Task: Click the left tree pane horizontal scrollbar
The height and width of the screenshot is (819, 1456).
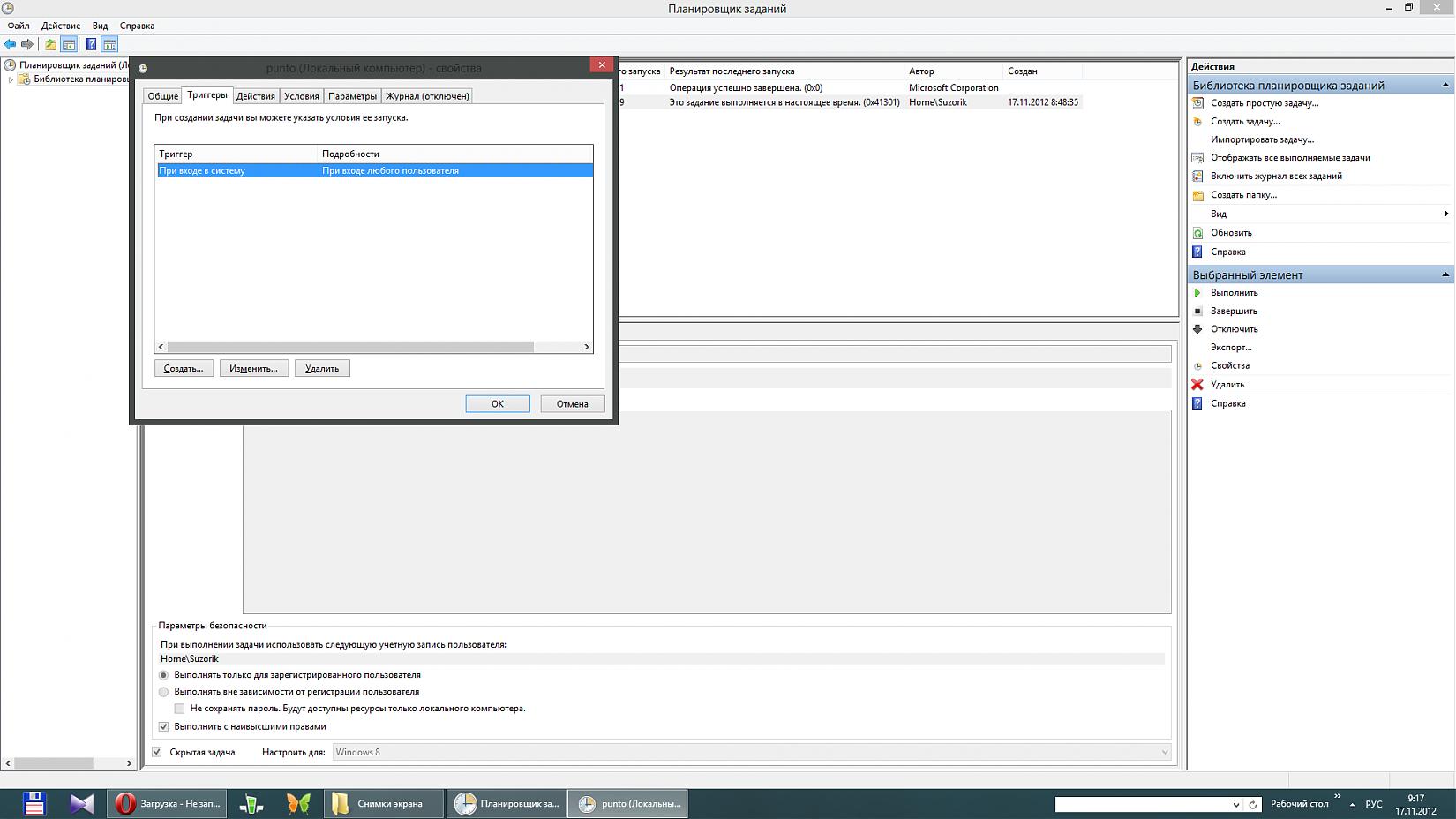Action: click(68, 763)
